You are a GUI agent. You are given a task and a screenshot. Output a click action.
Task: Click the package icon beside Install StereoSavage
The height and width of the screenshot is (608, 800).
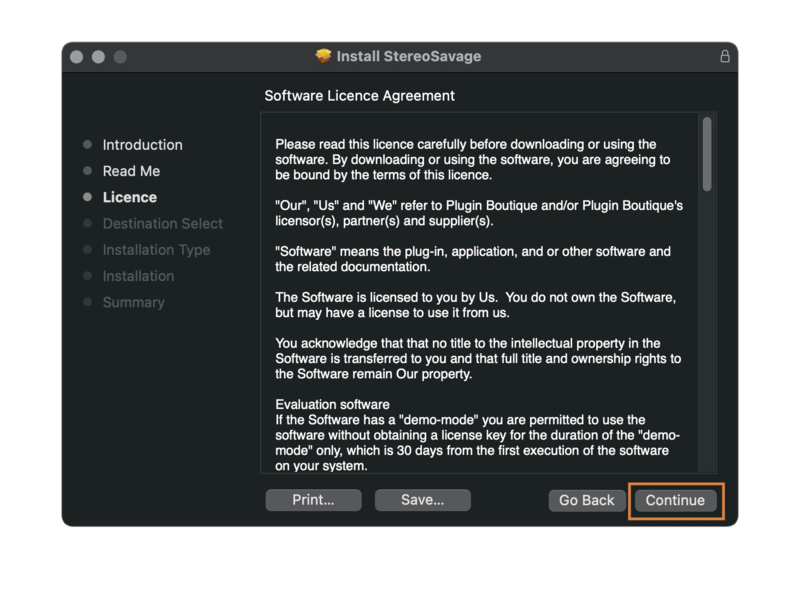point(323,57)
